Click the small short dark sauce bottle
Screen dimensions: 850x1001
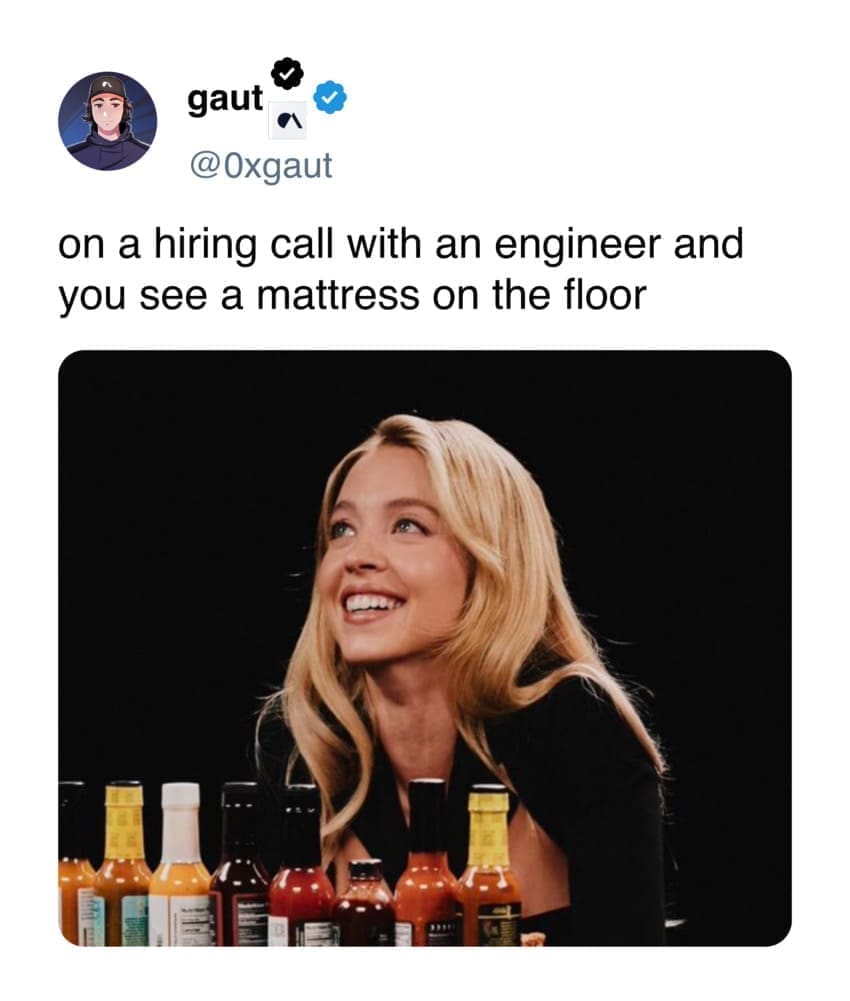(365, 902)
